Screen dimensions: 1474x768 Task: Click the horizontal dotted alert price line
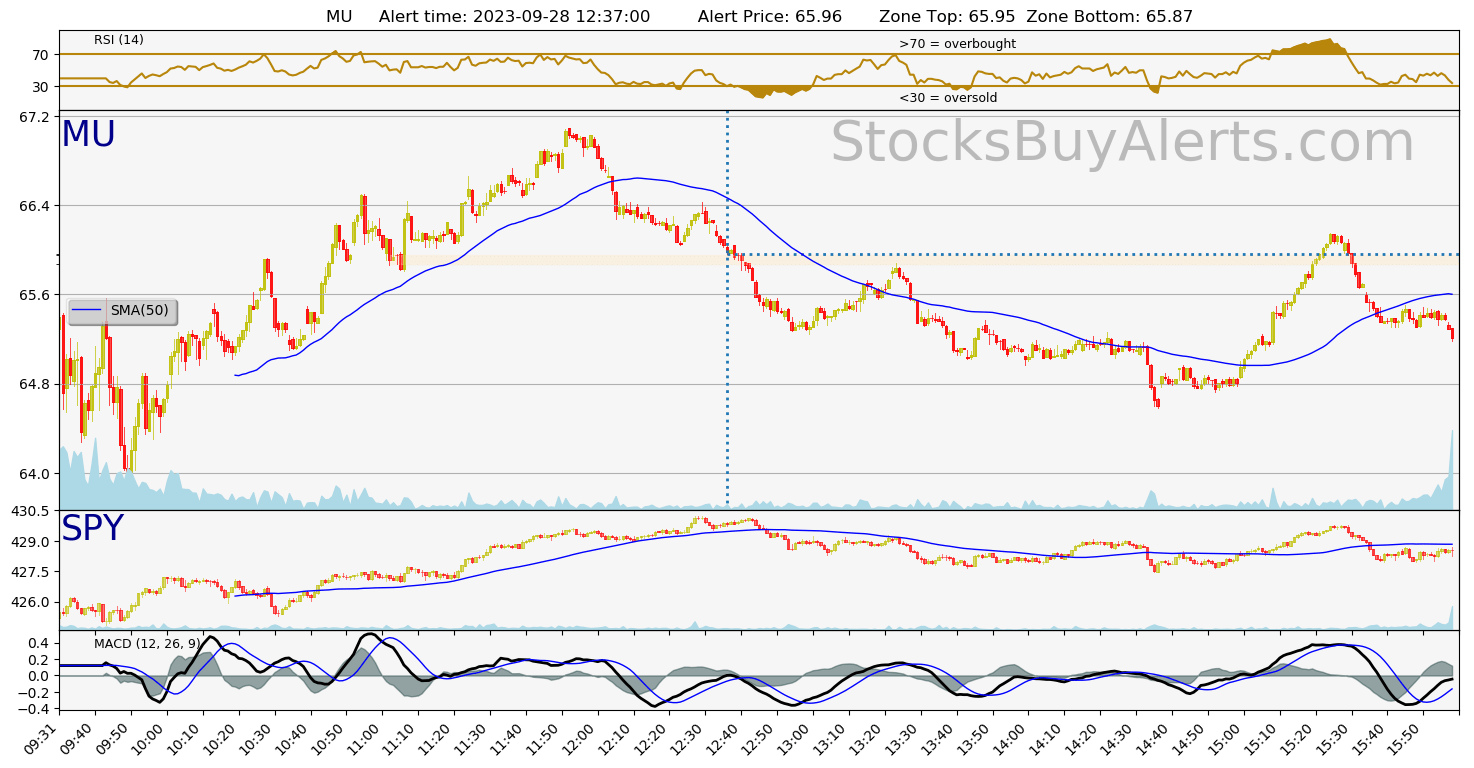point(1092,254)
